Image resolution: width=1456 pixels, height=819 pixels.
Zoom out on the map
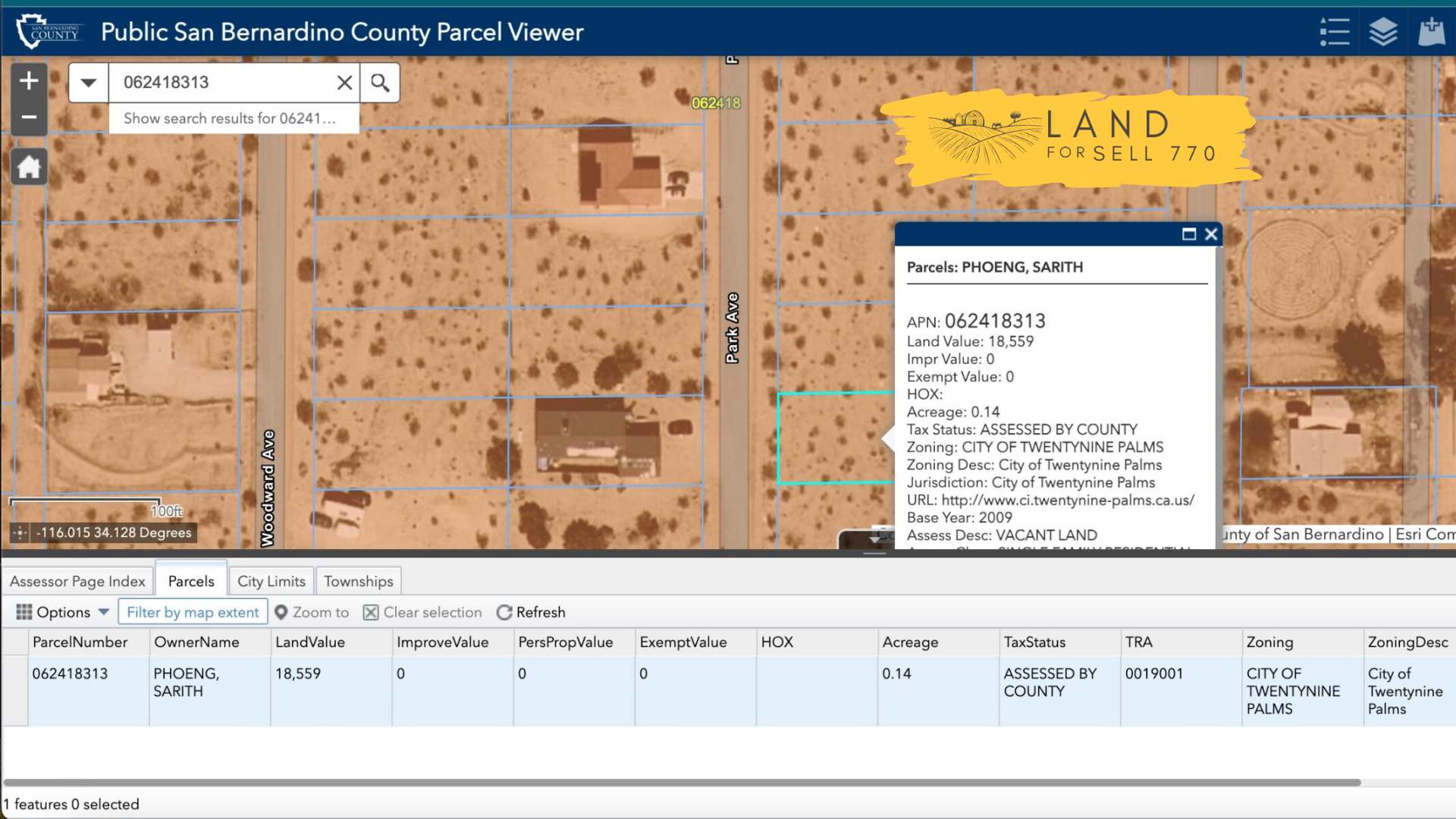(28, 118)
